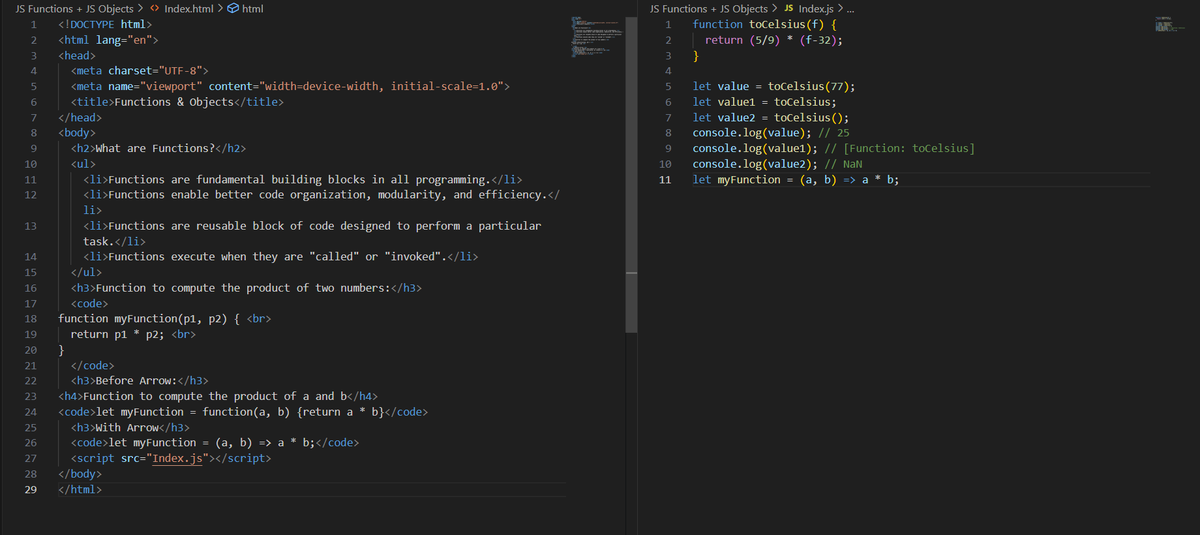Click the JS file icon beside Index.js

(789, 8)
